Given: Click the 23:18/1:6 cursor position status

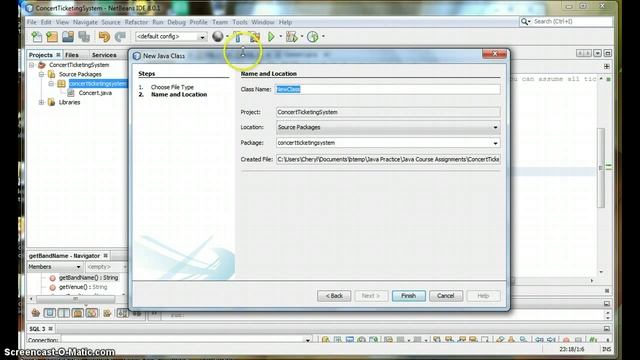Looking at the screenshot, I should 571,349.
